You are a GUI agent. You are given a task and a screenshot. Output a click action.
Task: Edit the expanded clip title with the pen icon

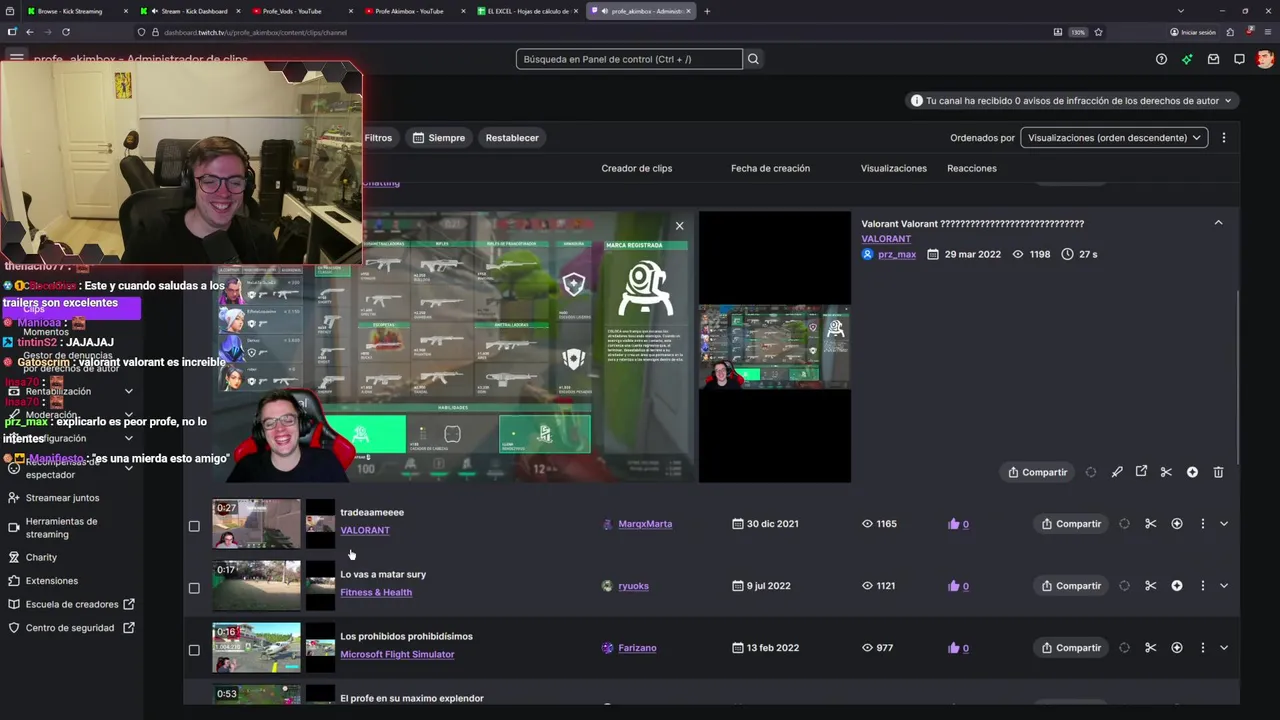click(x=1117, y=472)
